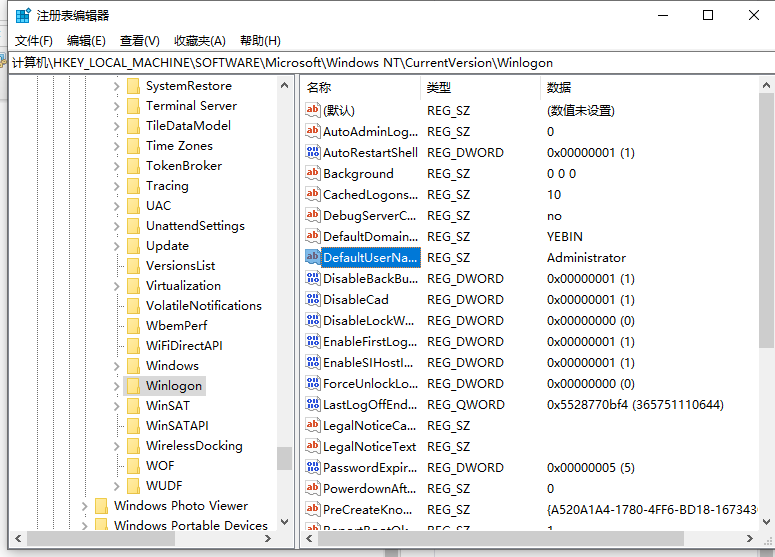
Task: Click the LastLogOffEndTime QWORD value icon
Action: [313, 405]
